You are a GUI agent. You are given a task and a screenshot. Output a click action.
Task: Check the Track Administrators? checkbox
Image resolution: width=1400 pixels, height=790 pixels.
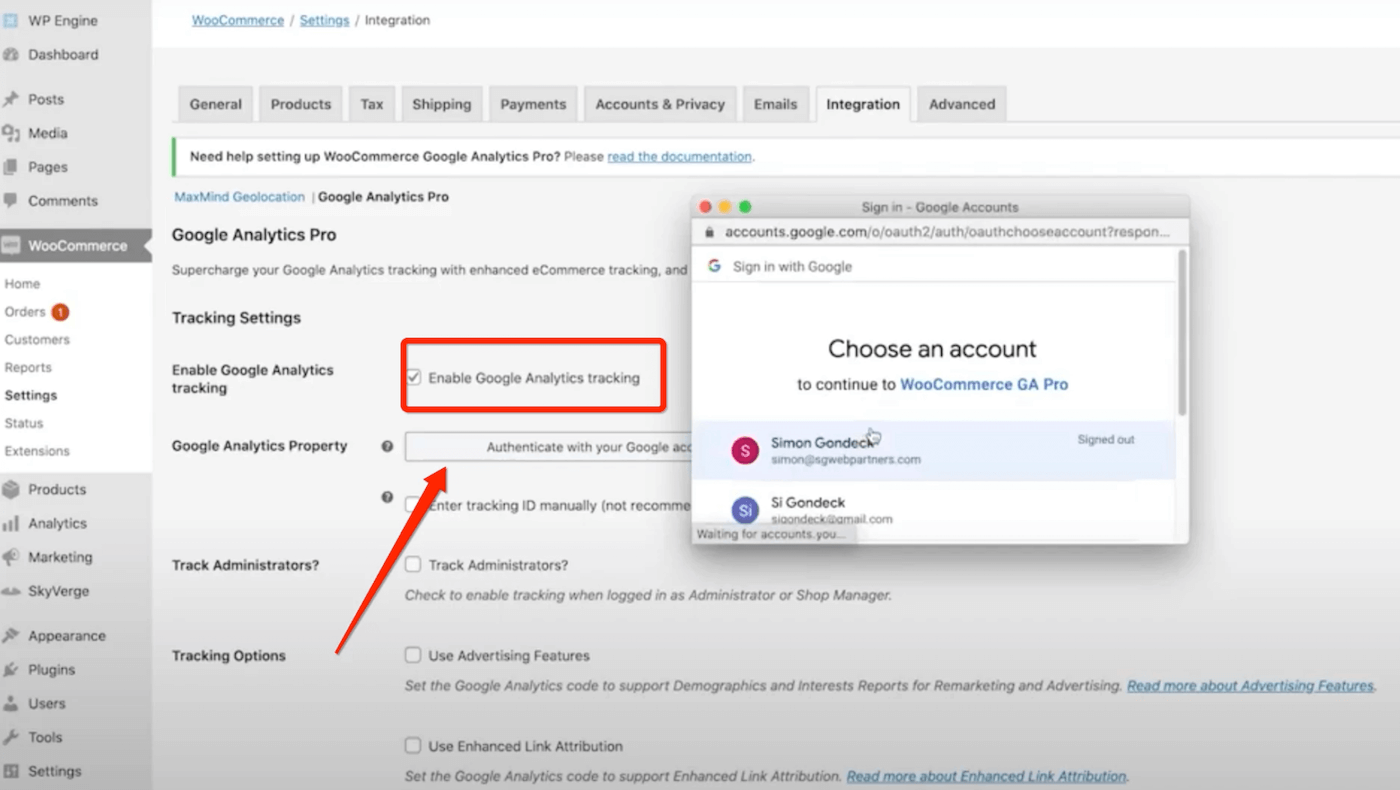tap(413, 565)
